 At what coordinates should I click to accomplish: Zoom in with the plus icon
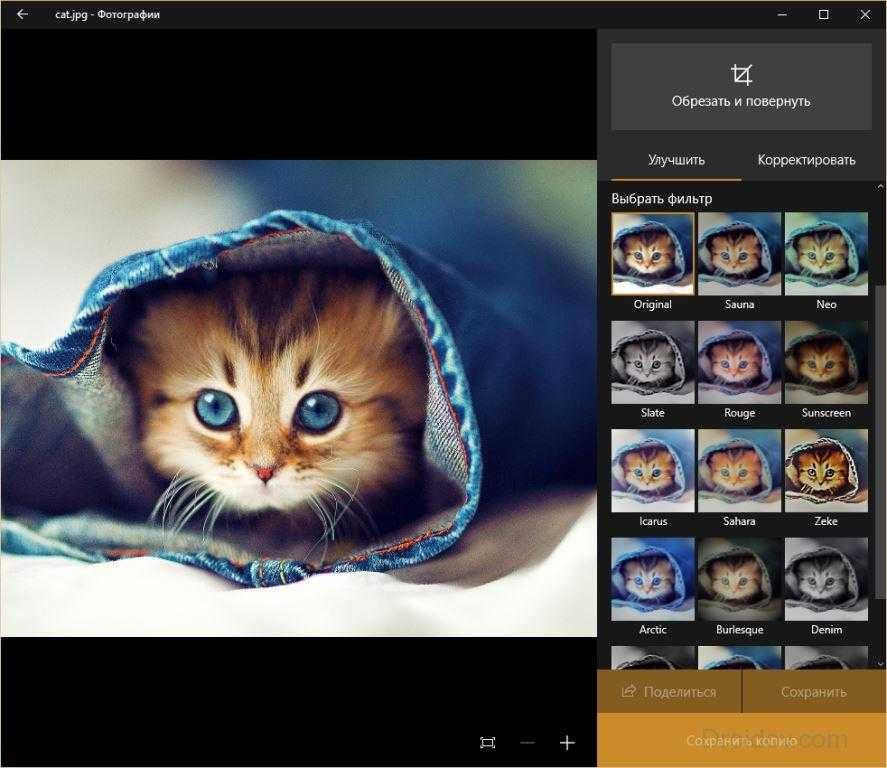pyautogui.click(x=567, y=742)
